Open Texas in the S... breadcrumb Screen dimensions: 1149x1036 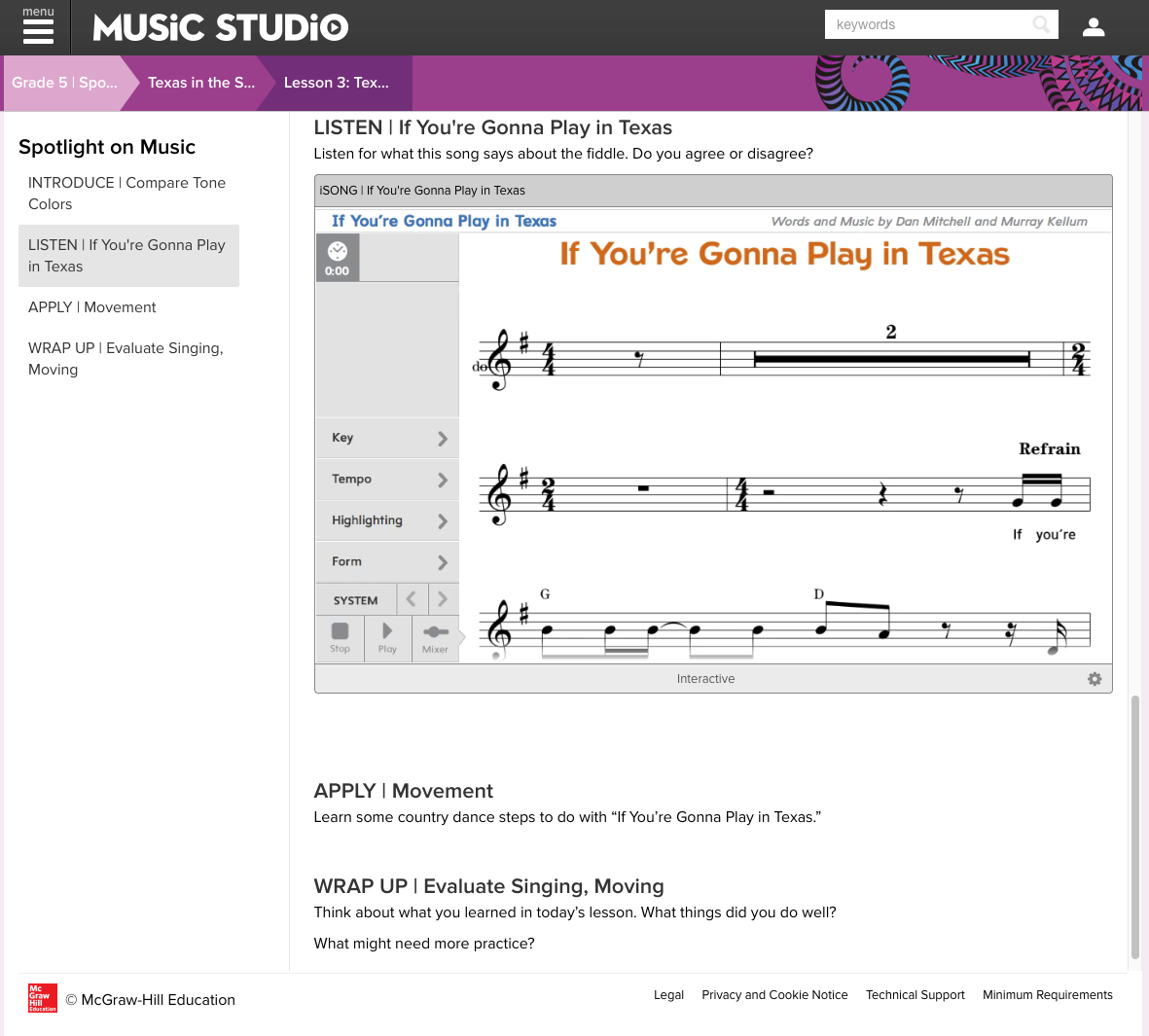point(201,83)
